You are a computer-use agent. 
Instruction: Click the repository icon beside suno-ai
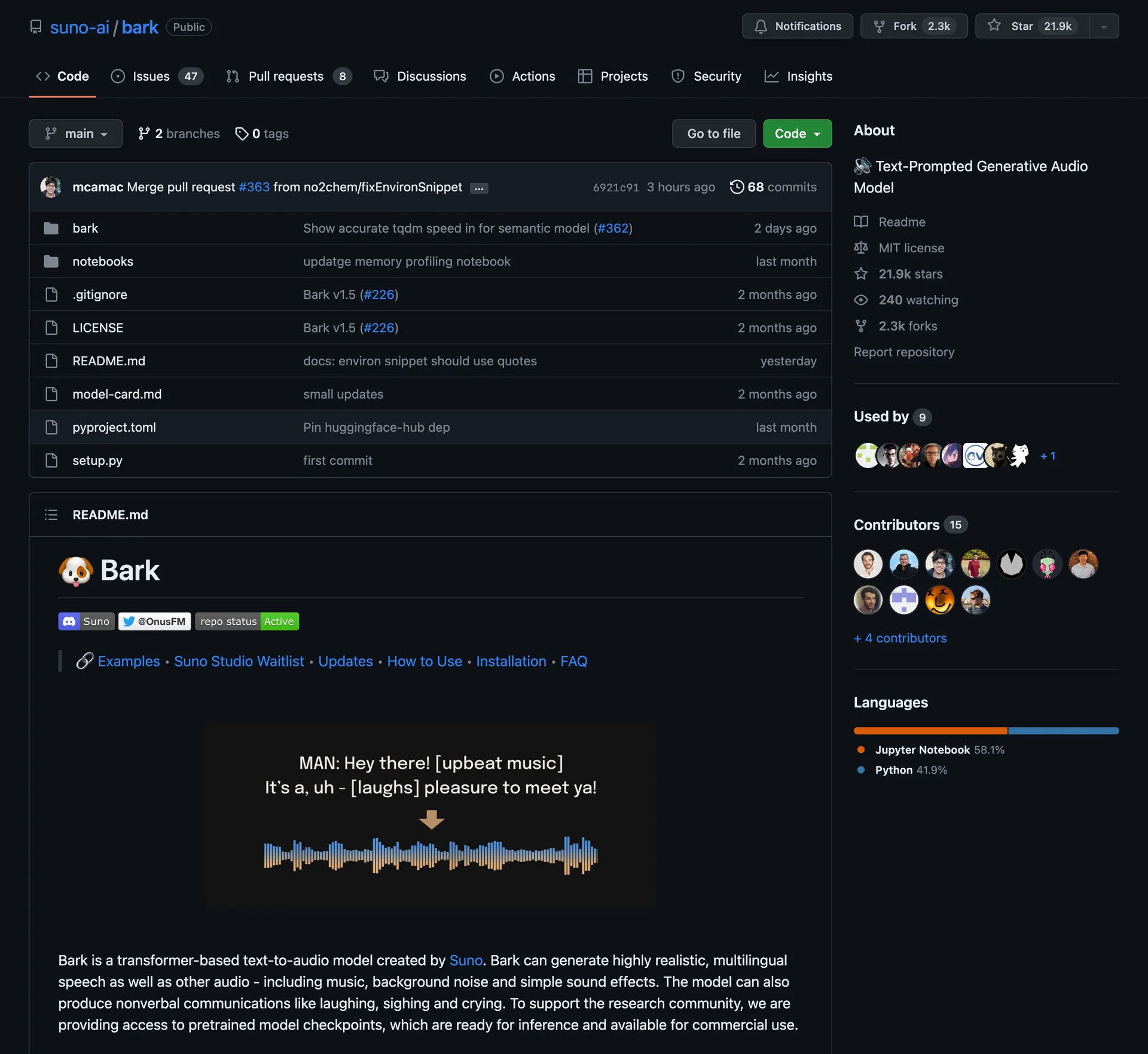click(36, 27)
